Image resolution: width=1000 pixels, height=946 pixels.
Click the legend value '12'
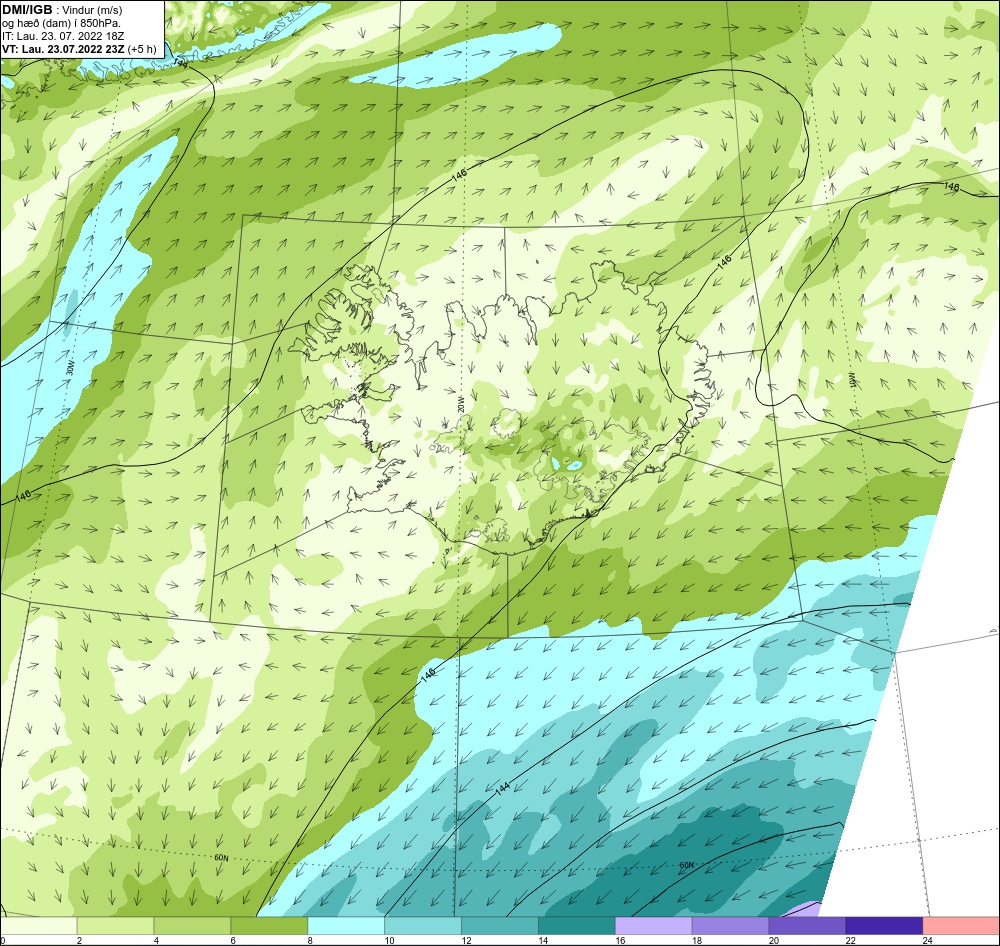466,940
